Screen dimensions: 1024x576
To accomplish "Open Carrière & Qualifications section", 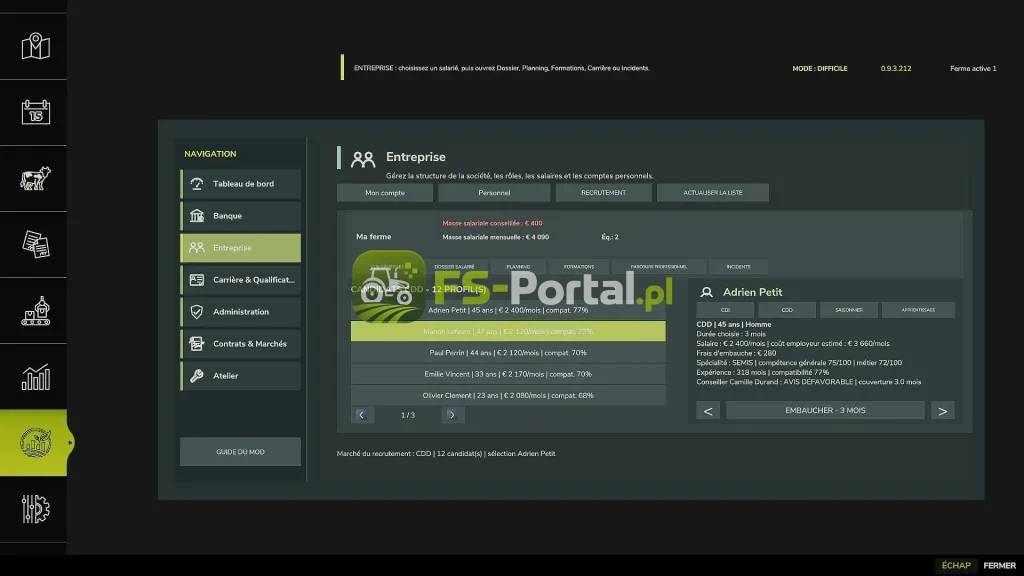I will (240, 280).
